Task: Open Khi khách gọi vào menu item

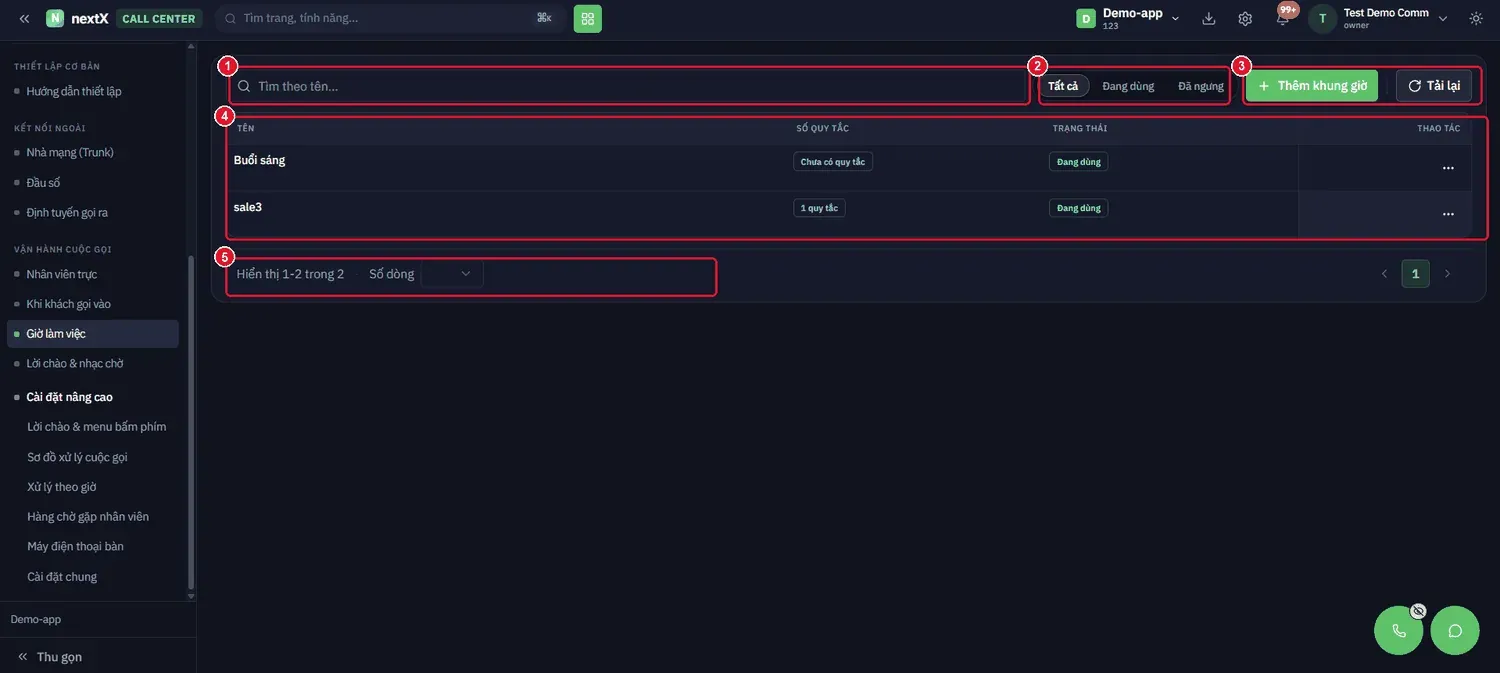Action: pos(68,304)
